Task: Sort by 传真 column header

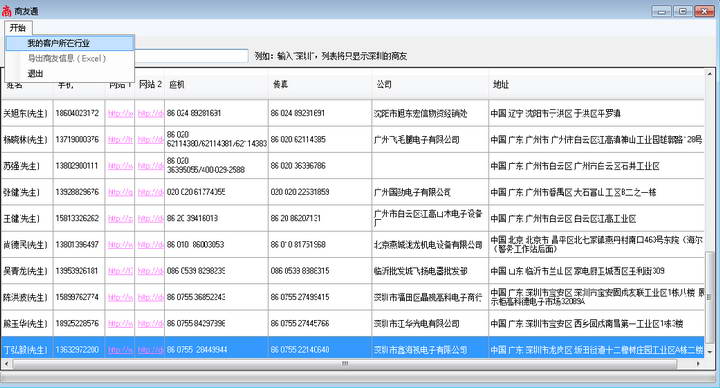Action: (320, 84)
